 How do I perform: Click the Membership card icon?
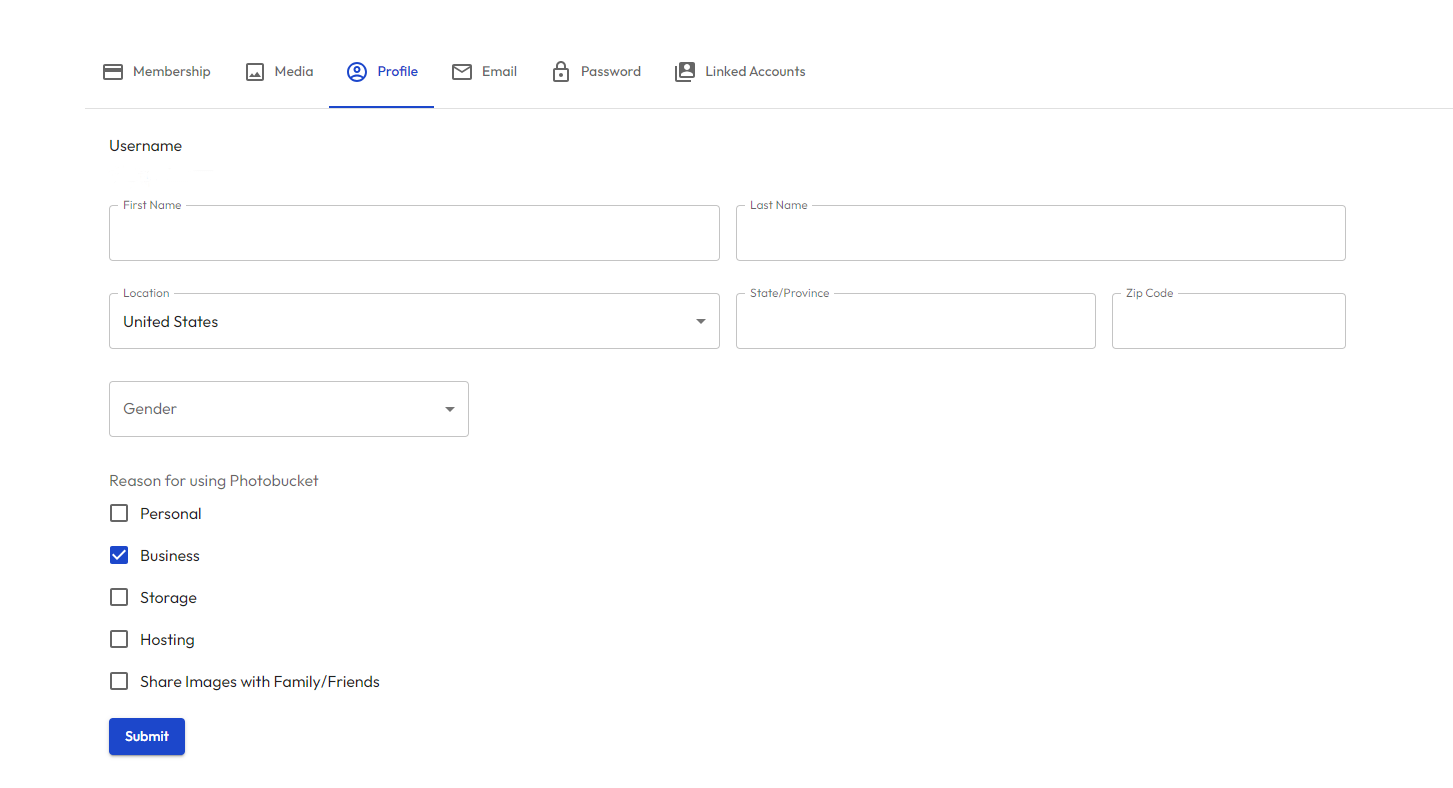113,72
